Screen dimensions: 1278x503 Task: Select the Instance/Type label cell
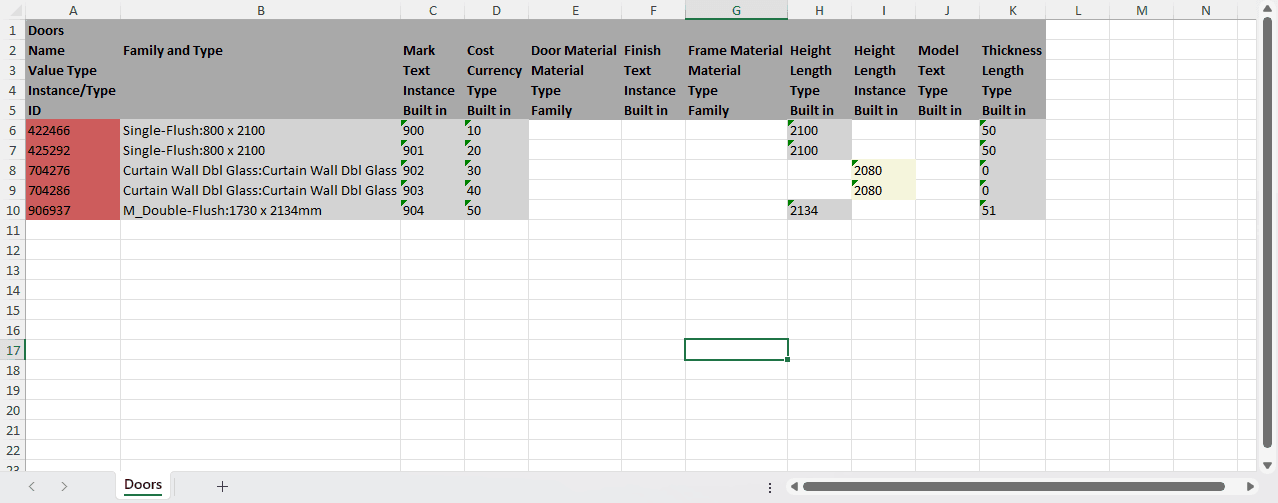[73, 90]
